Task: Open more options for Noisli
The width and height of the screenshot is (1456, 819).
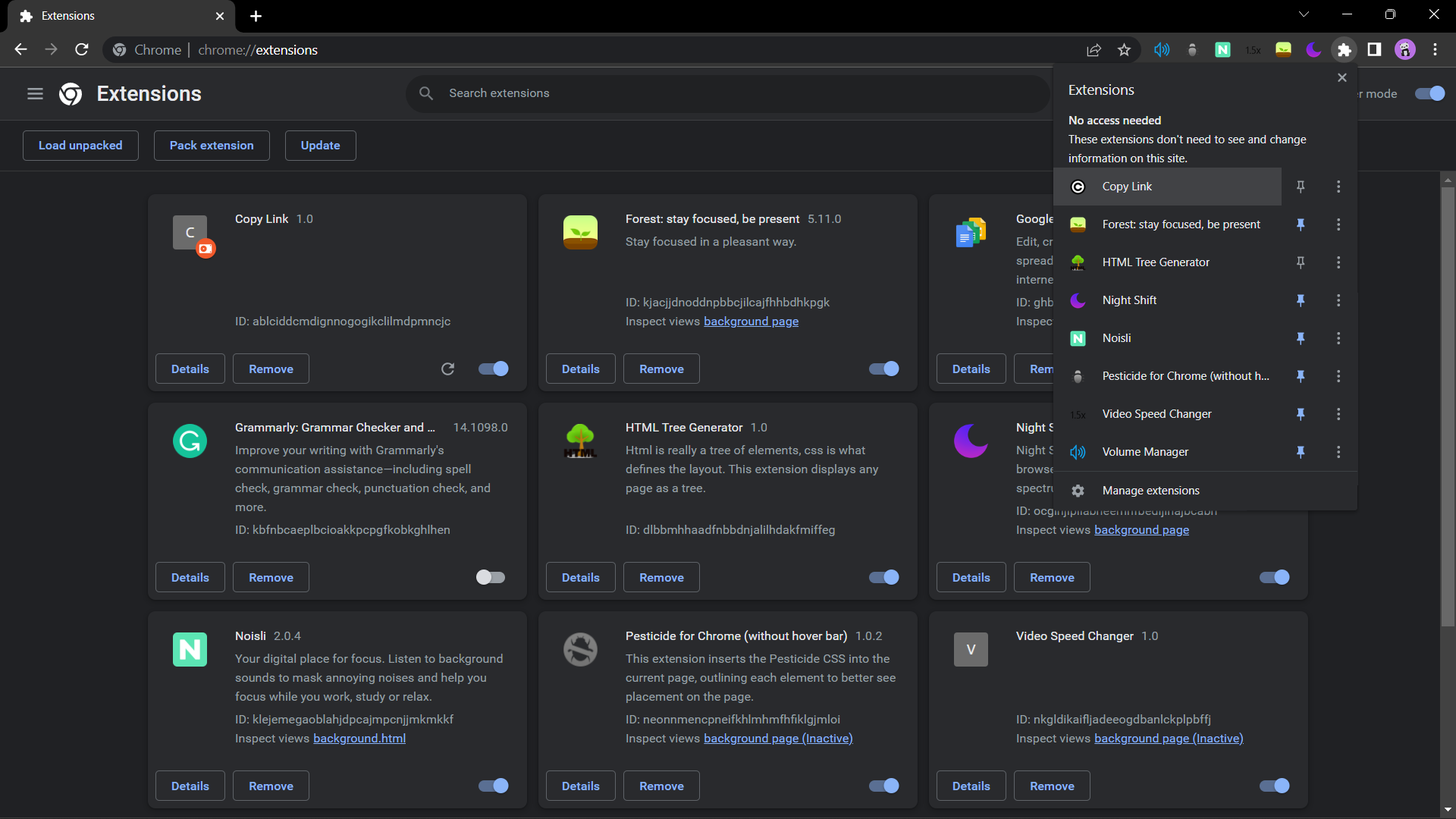Action: pos(1338,338)
